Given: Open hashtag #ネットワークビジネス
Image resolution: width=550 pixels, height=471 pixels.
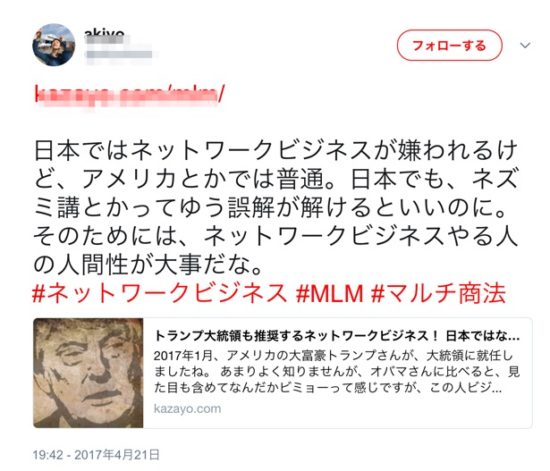Looking at the screenshot, I should pos(160,293).
